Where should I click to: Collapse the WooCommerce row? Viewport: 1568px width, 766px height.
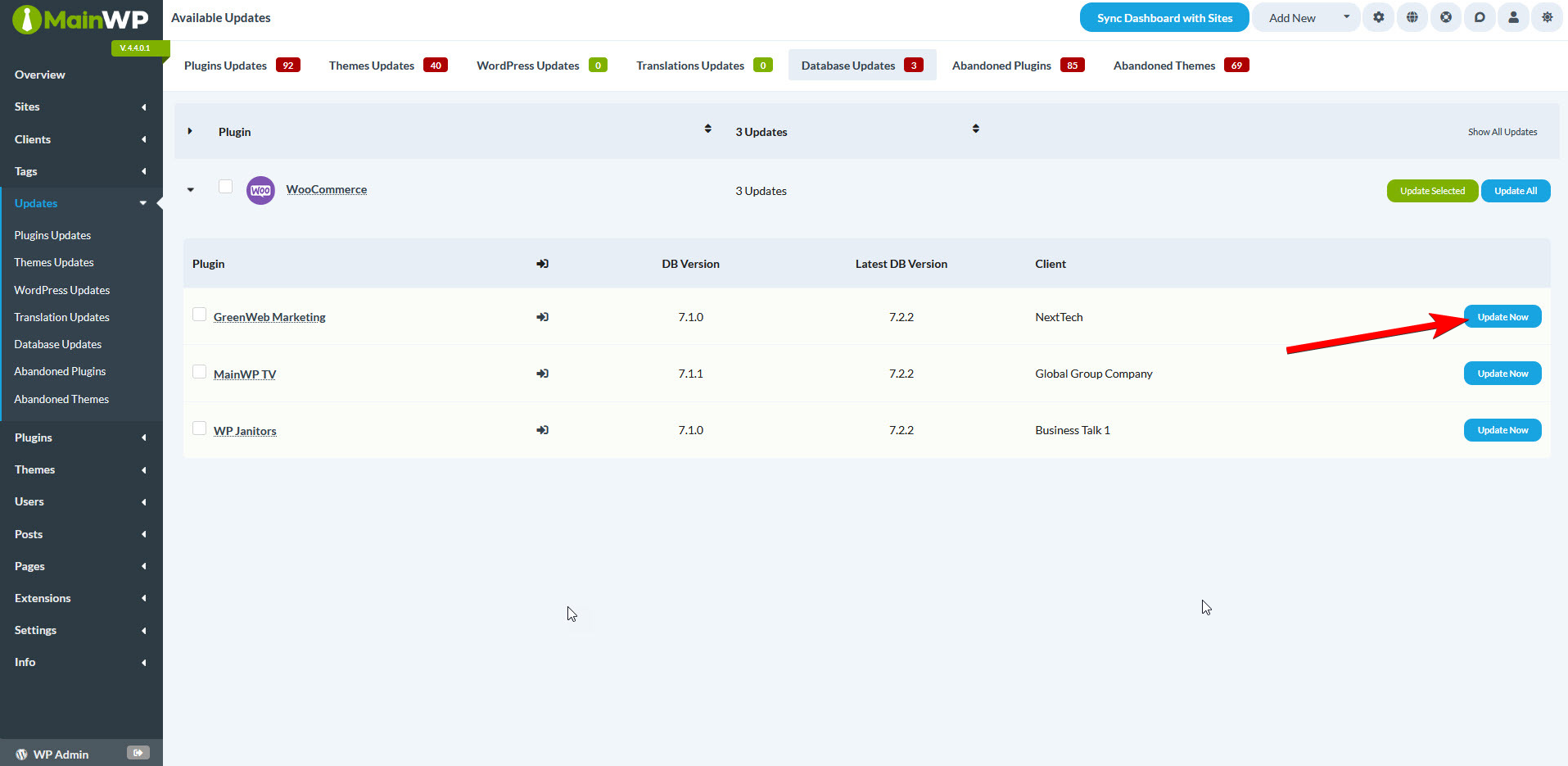[x=191, y=190]
